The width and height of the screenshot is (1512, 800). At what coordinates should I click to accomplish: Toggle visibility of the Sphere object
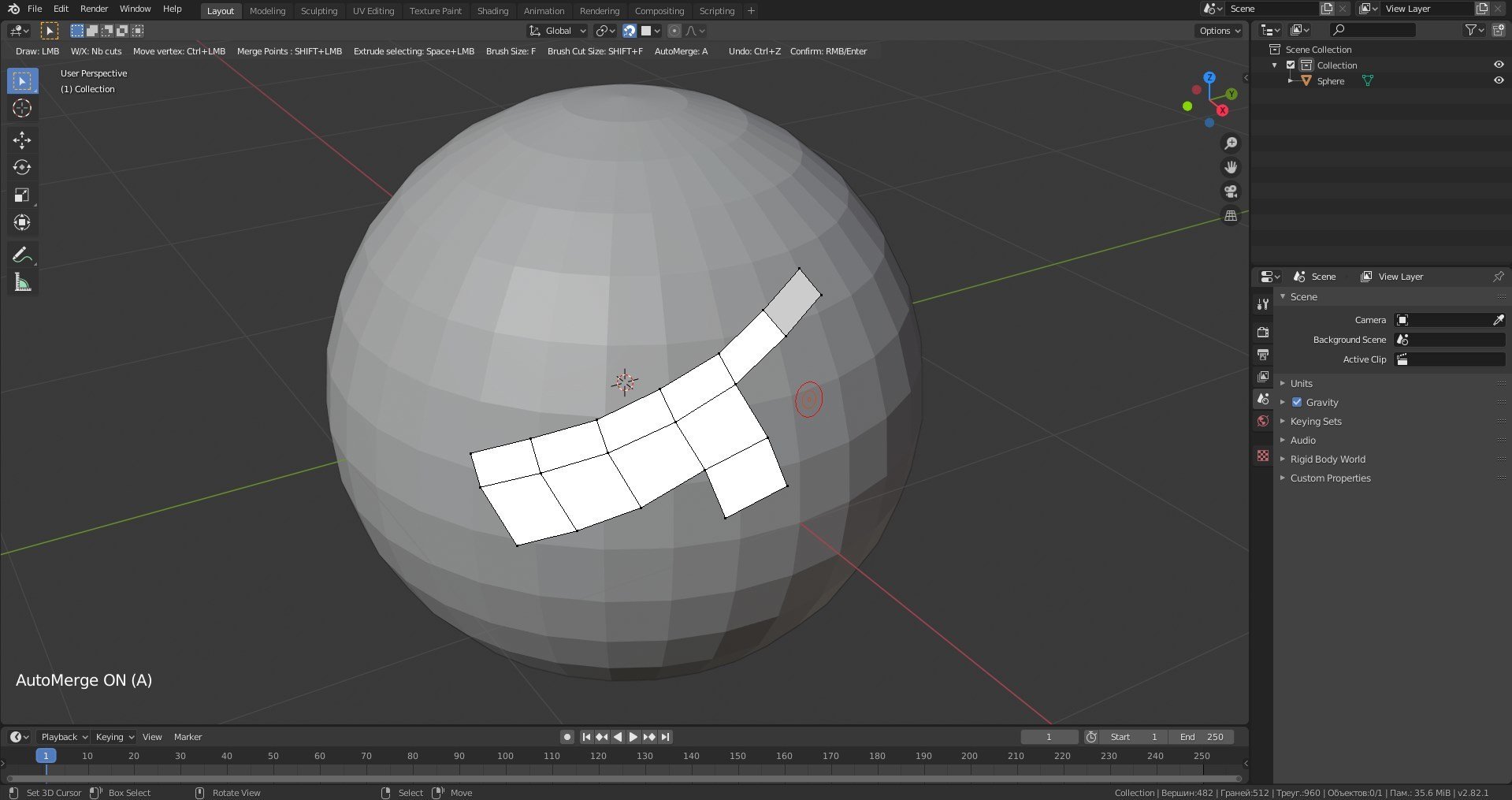click(x=1498, y=80)
